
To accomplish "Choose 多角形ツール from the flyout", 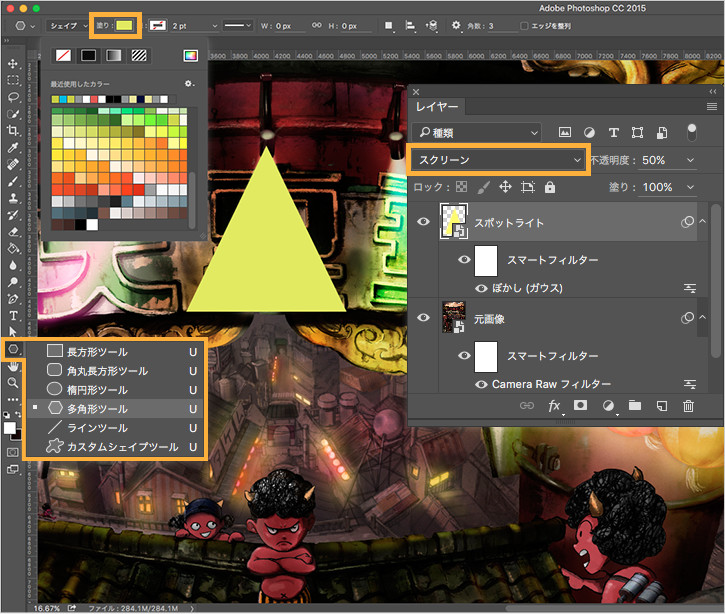I will tap(115, 409).
